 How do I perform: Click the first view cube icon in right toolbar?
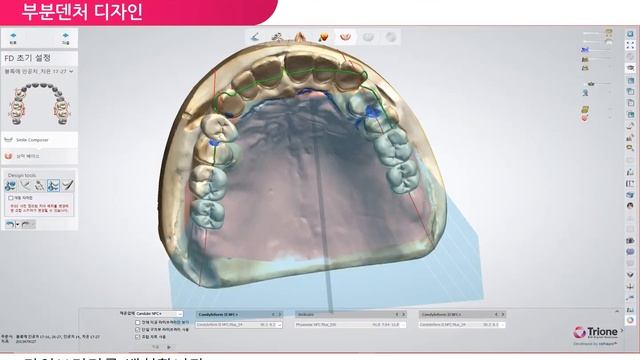(x=630, y=80)
